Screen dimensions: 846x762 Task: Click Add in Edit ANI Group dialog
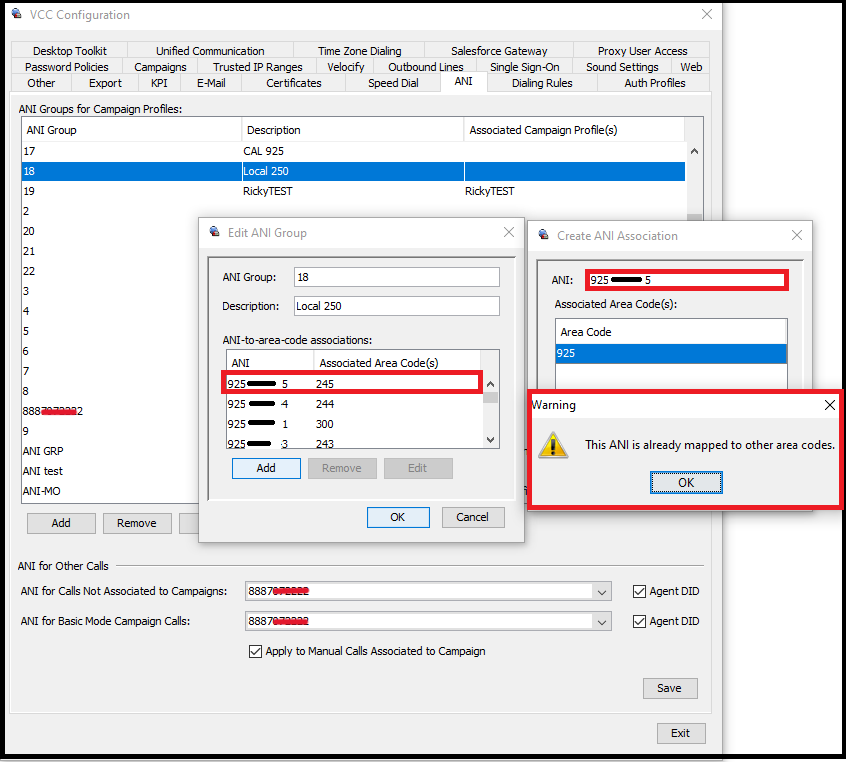pyautogui.click(x=266, y=468)
